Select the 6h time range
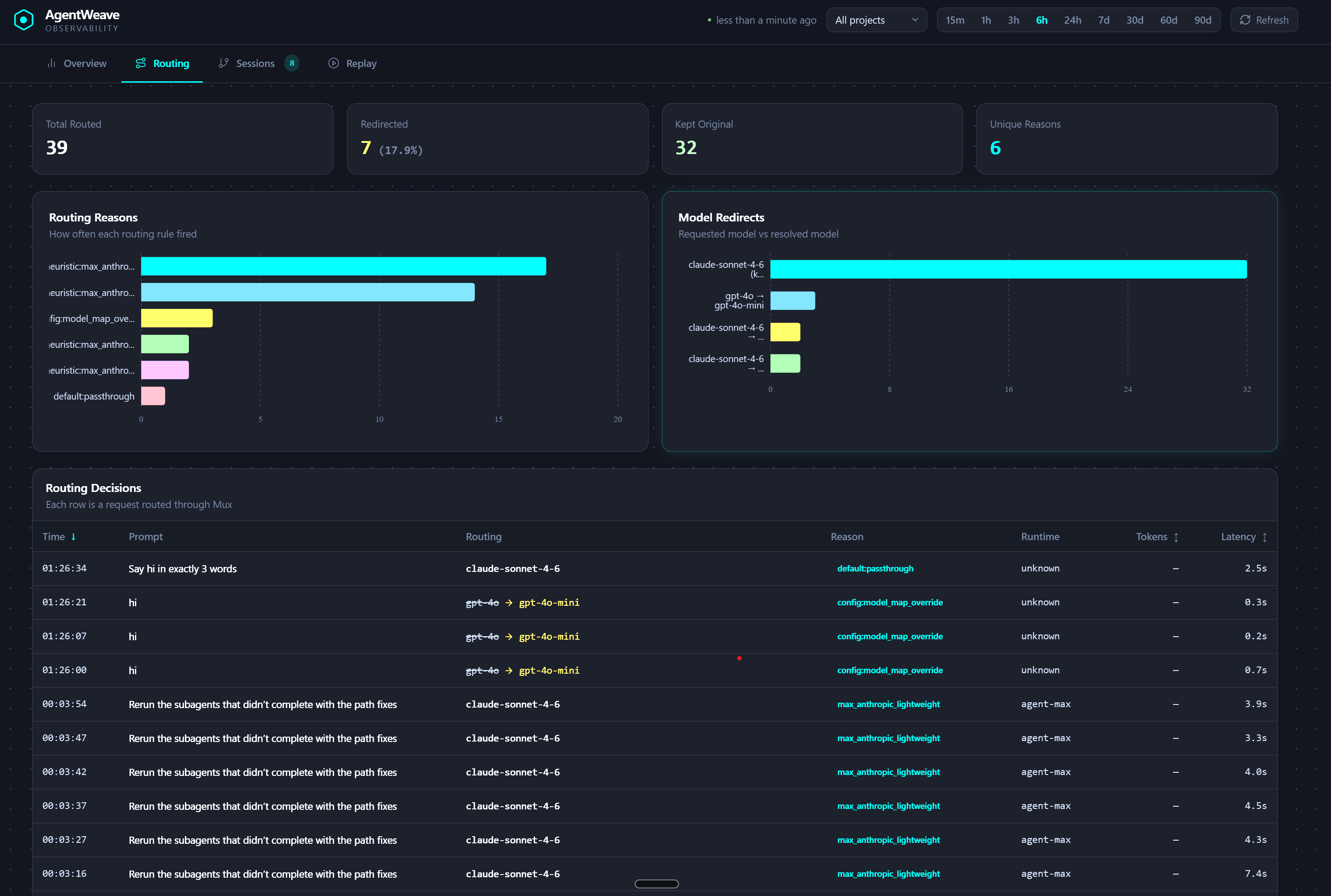 1042,20
